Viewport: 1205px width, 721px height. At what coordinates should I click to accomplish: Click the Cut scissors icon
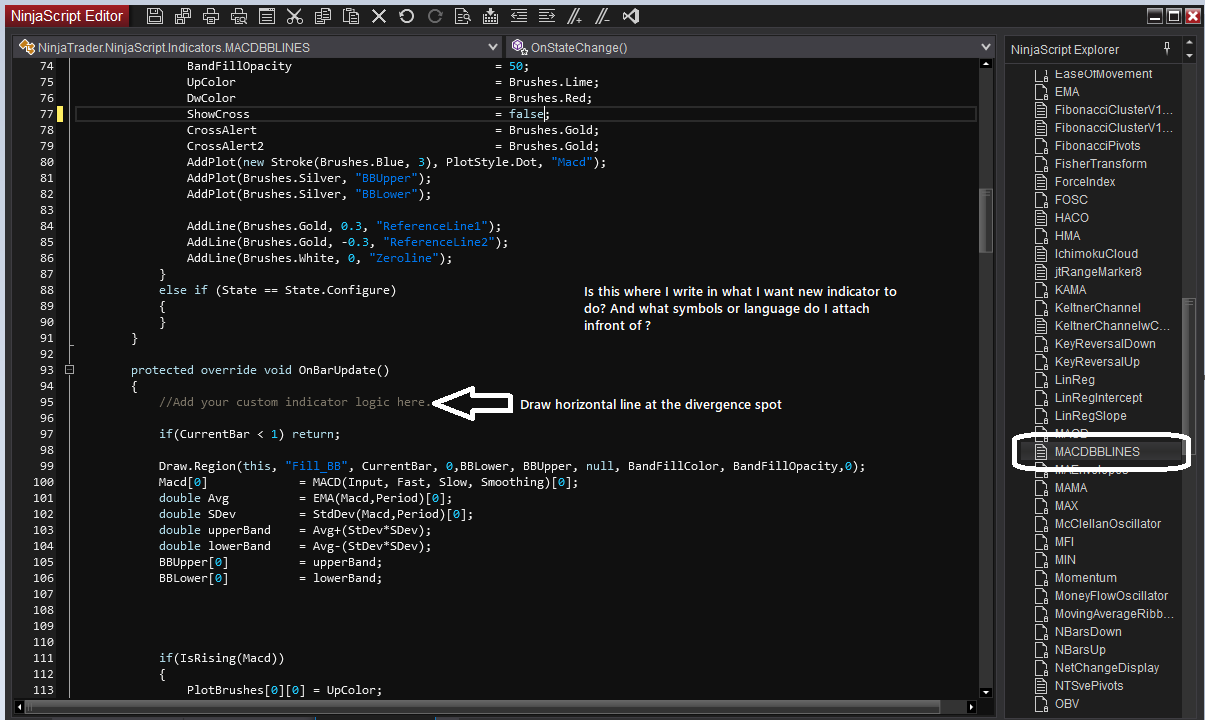294,16
